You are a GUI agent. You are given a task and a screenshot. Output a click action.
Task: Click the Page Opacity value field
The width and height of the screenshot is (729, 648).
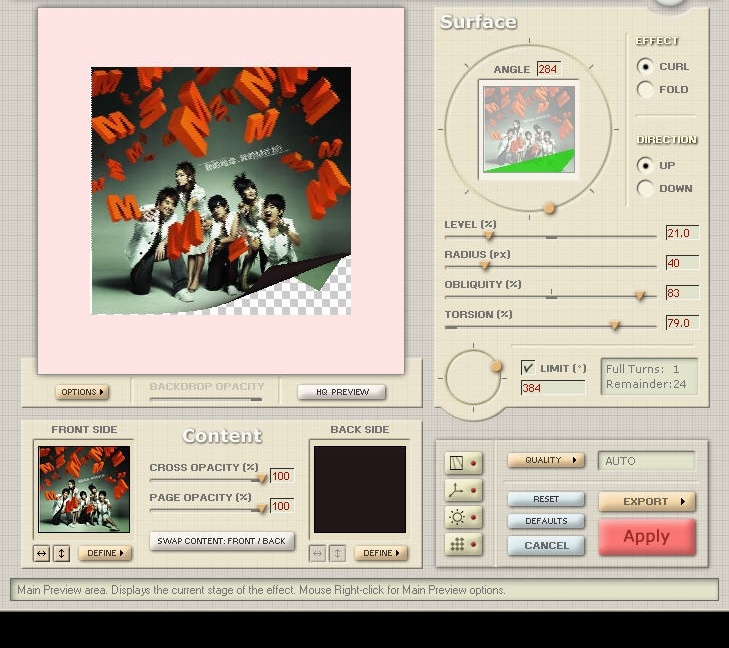(282, 506)
